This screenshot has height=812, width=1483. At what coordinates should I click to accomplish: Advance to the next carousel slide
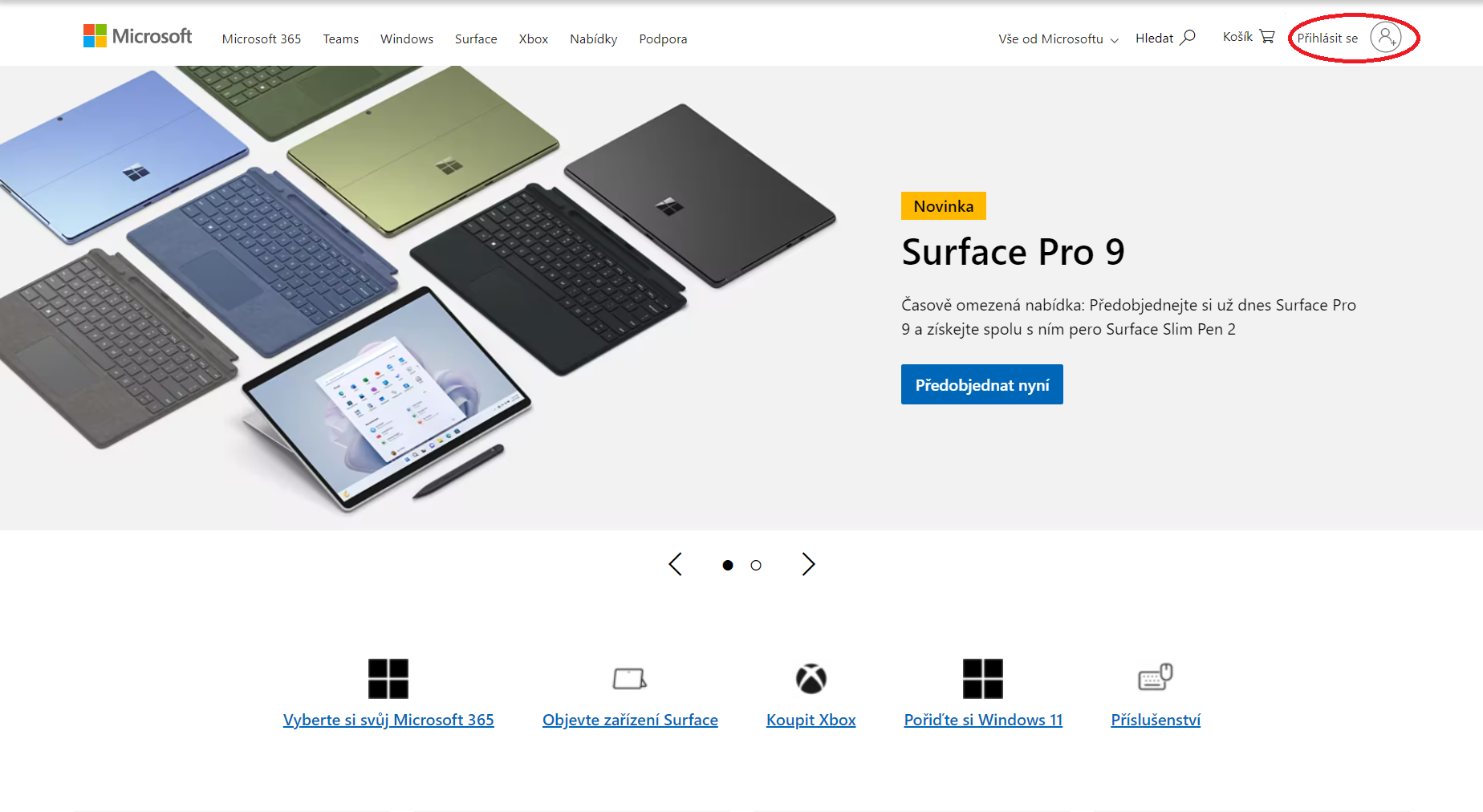(808, 564)
